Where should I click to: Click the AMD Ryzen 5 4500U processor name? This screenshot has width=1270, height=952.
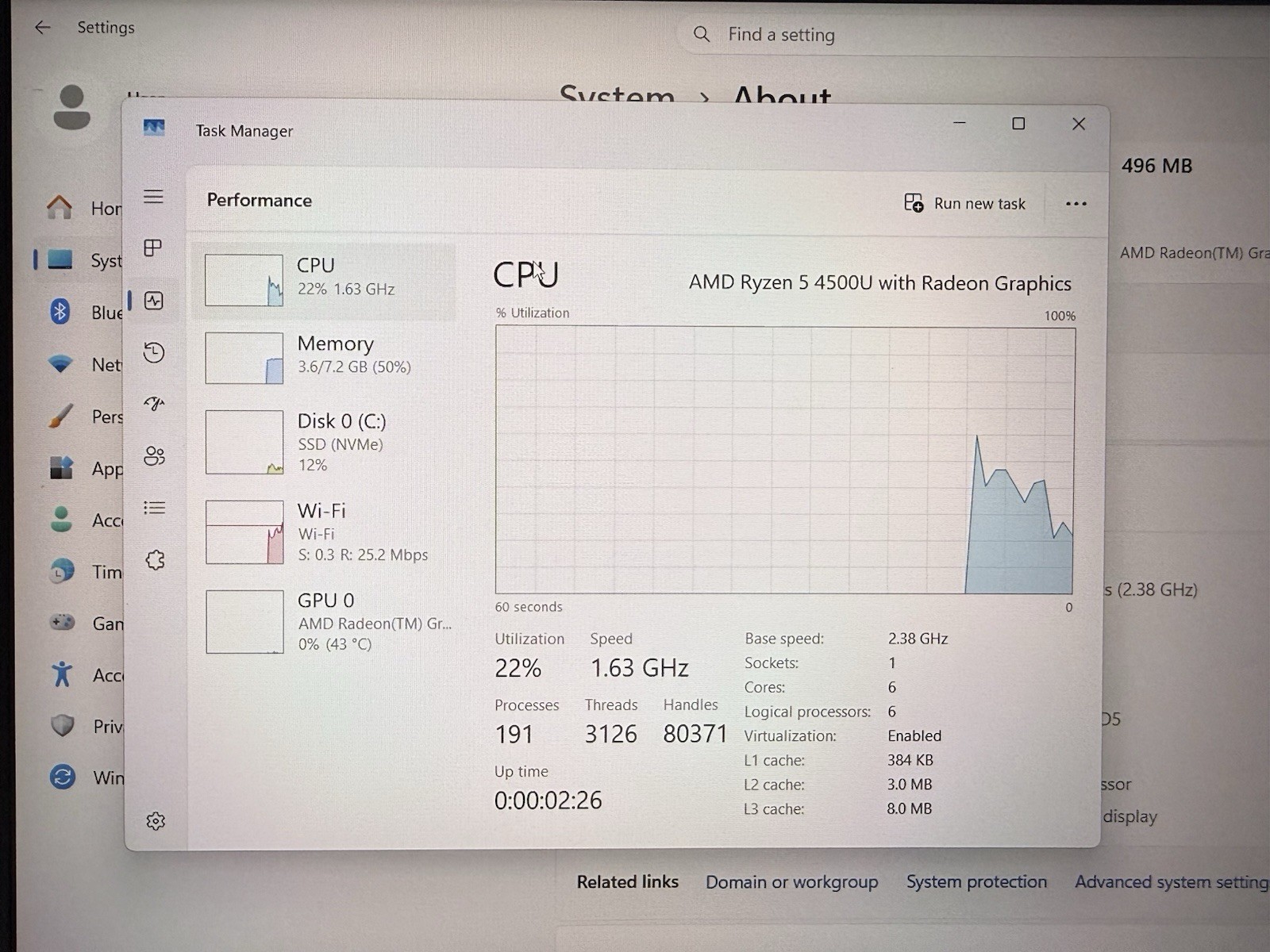[879, 283]
